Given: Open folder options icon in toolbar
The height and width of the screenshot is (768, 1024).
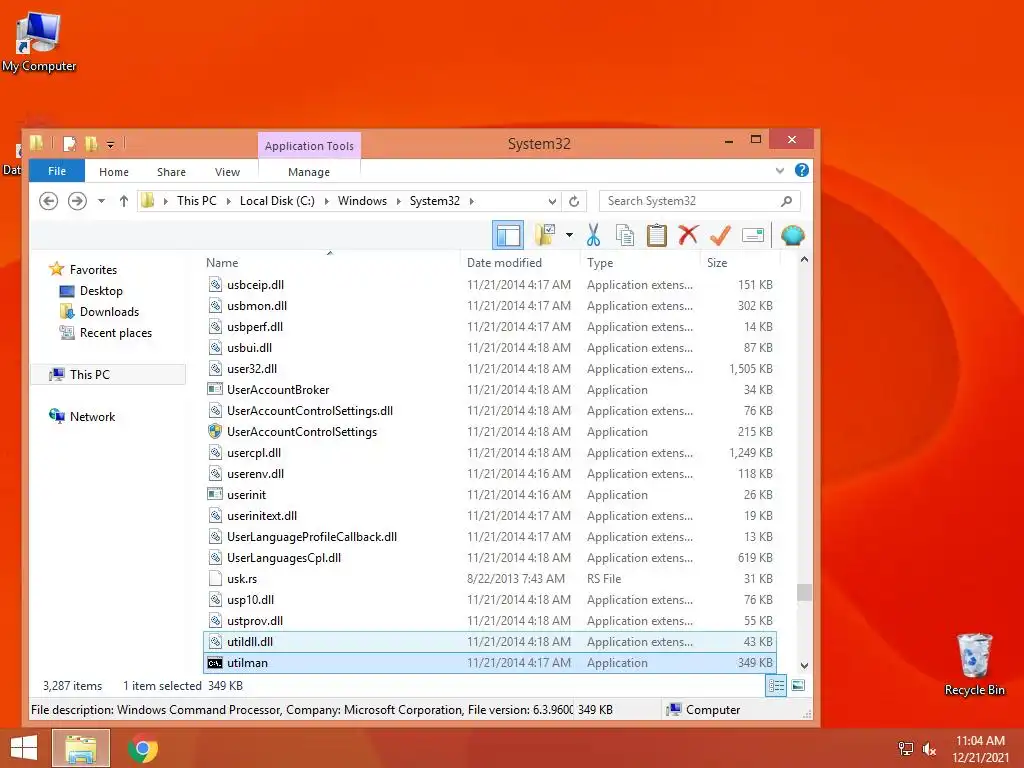Looking at the screenshot, I should tap(545, 235).
